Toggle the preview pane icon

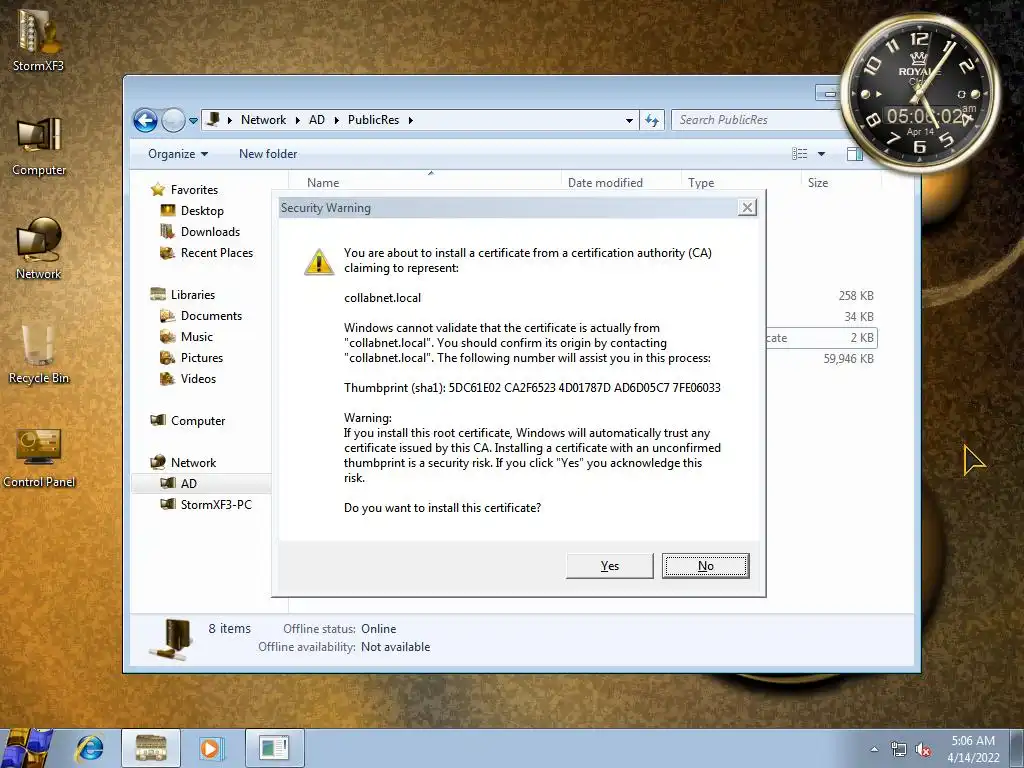point(854,154)
